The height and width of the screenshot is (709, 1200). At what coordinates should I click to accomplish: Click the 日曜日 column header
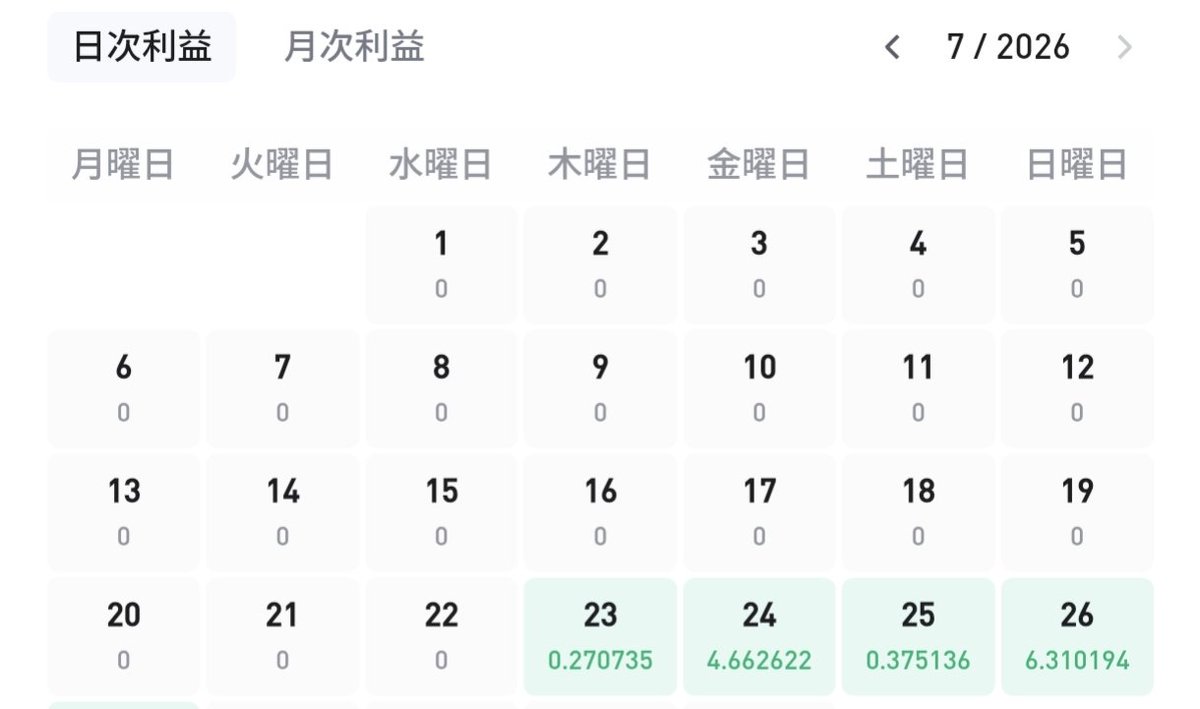(x=1077, y=164)
